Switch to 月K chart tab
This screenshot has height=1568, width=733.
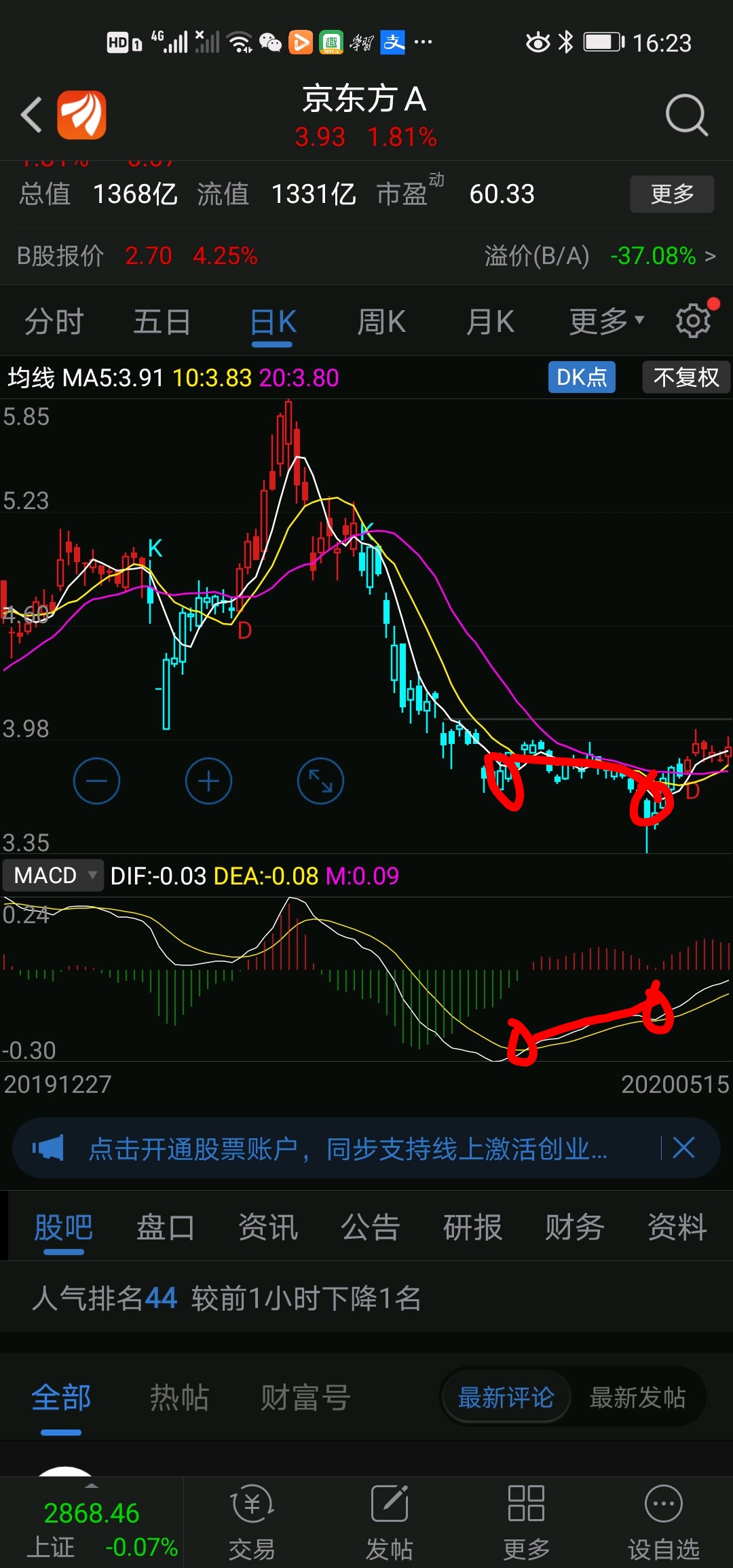click(x=490, y=321)
